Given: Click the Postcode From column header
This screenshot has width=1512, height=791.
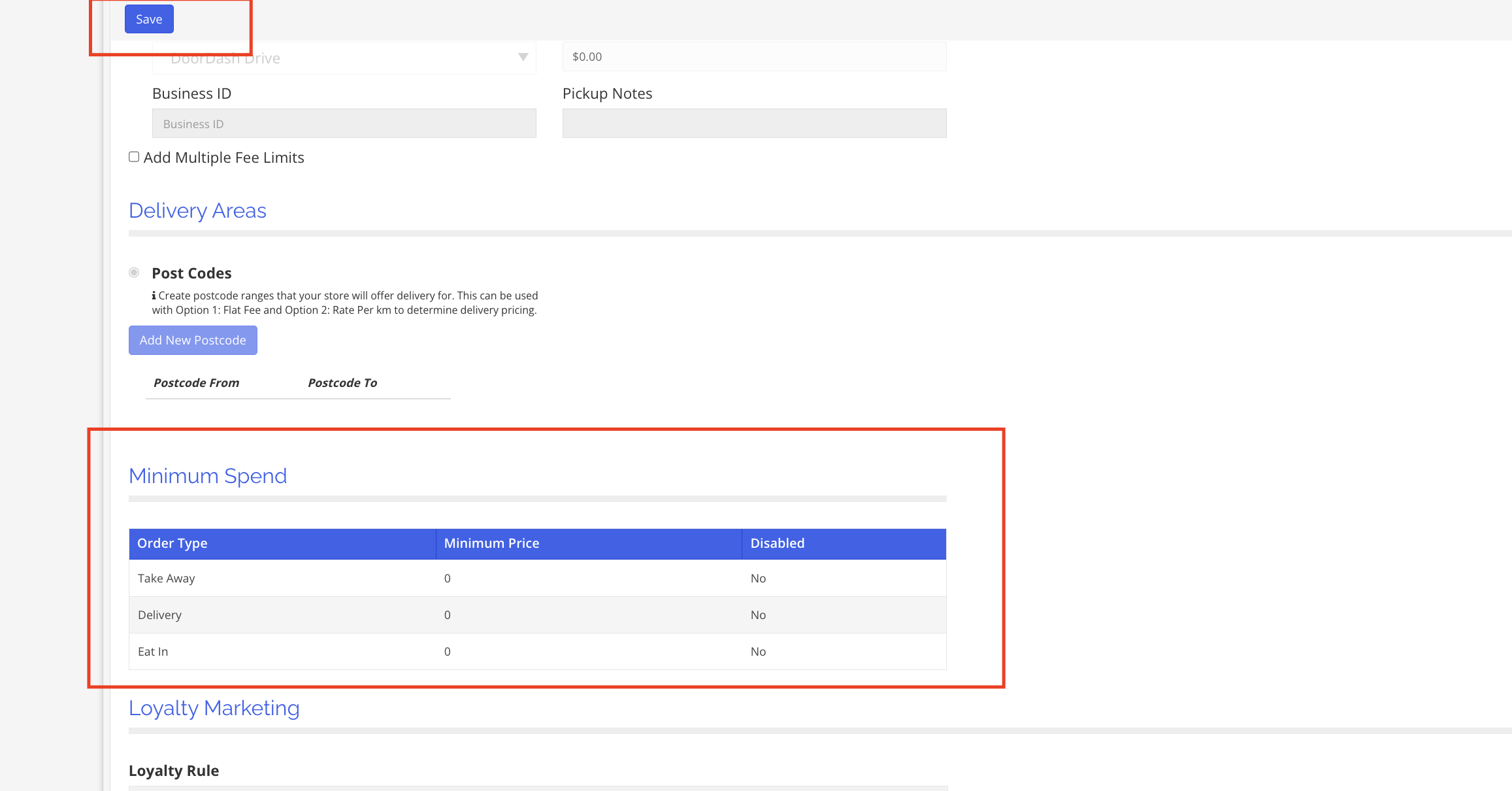Looking at the screenshot, I should pyautogui.click(x=196, y=383).
